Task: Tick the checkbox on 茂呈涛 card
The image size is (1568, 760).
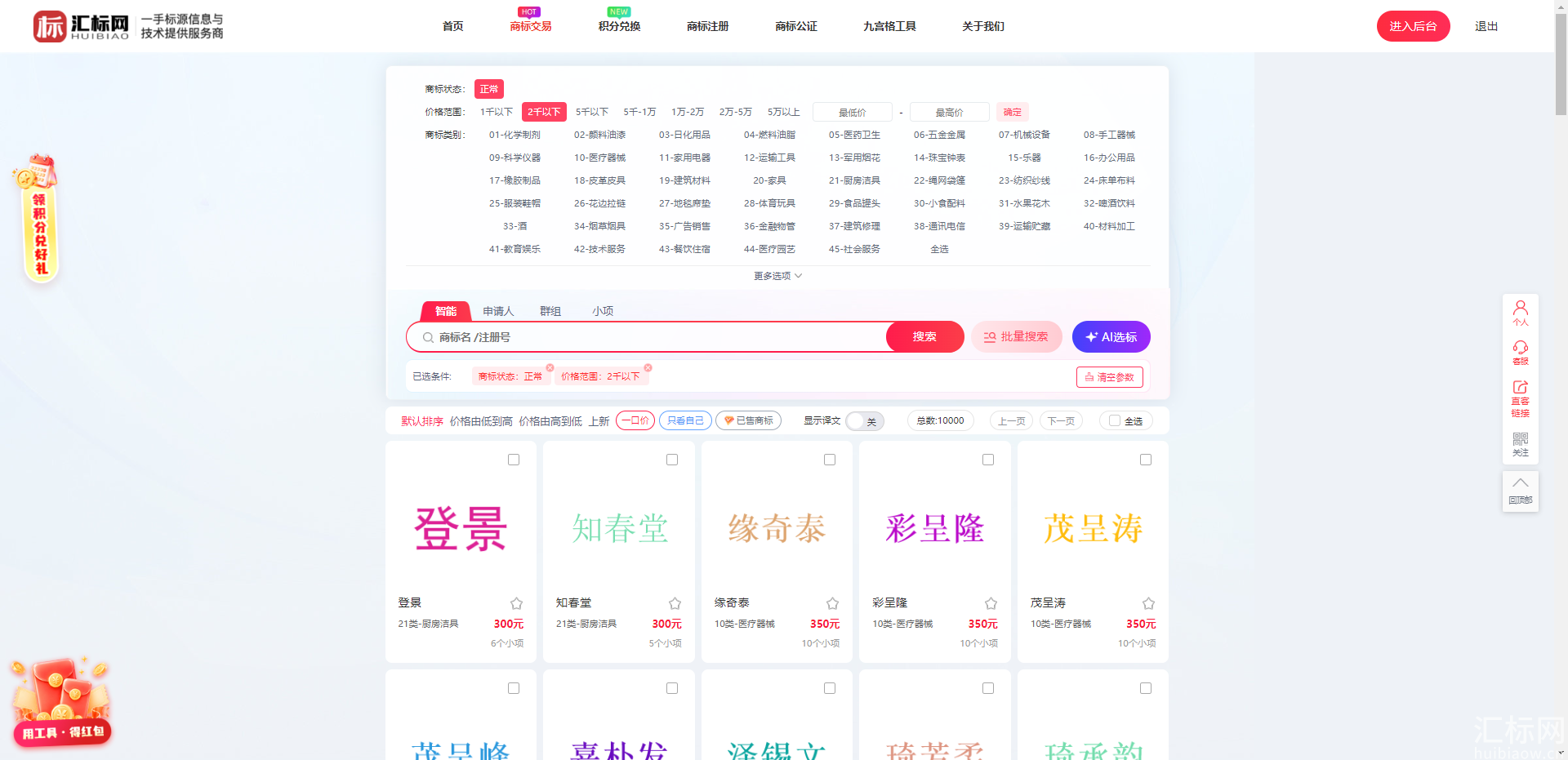Action: click(1146, 460)
